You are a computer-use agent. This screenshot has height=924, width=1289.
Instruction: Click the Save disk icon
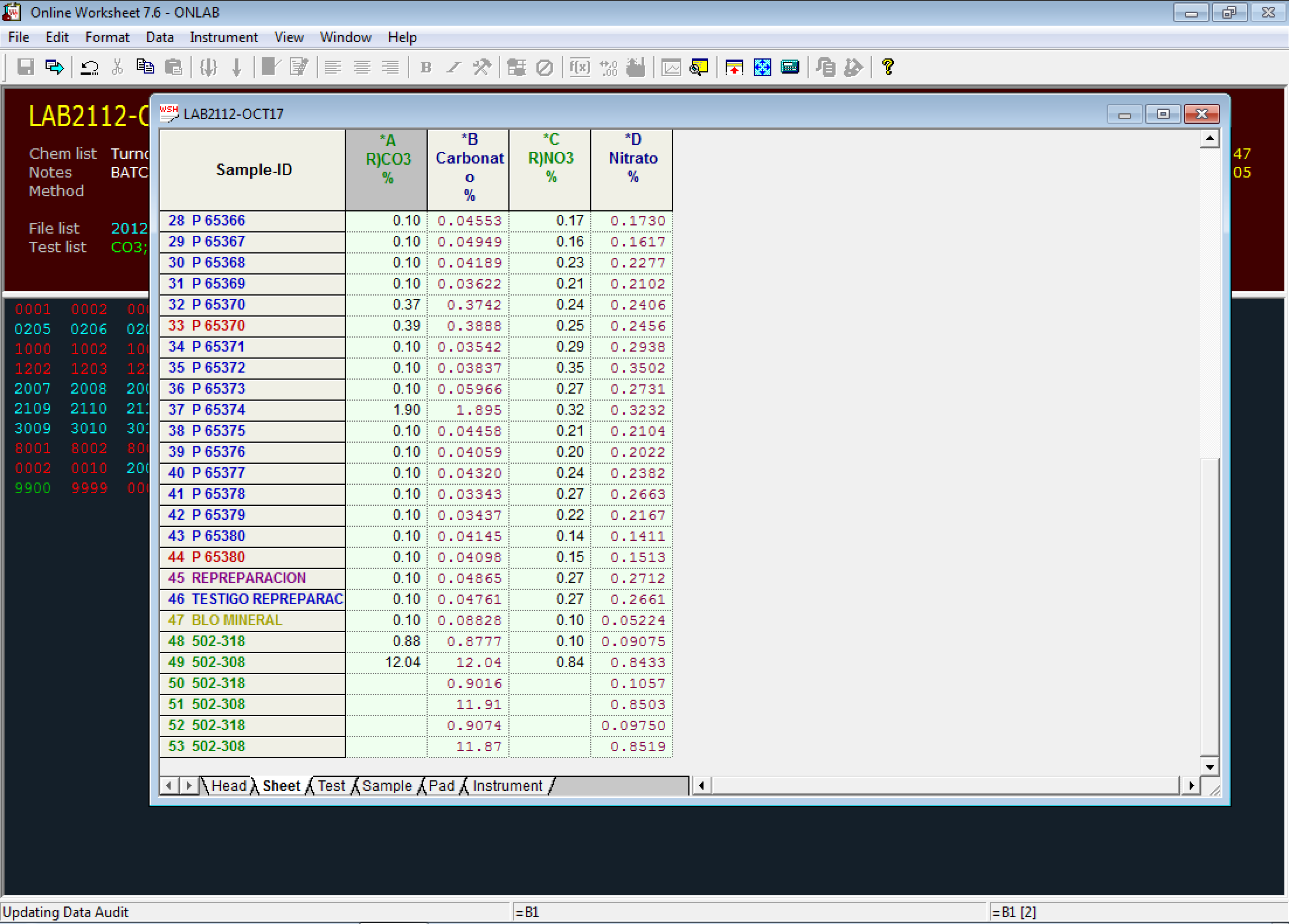click(25, 67)
